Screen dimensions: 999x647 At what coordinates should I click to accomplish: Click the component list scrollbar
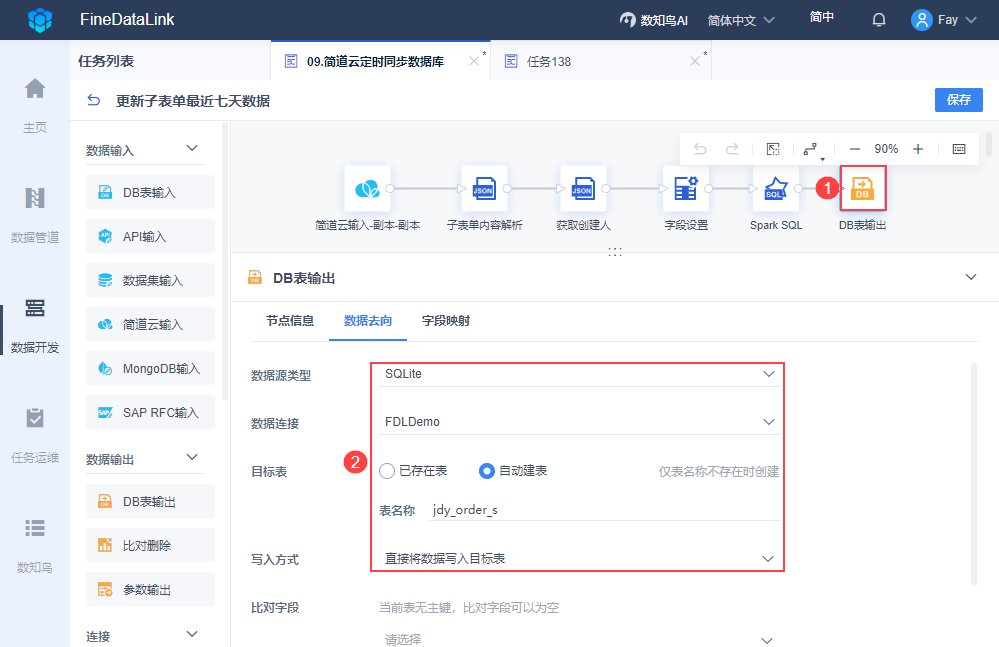tap(224, 261)
